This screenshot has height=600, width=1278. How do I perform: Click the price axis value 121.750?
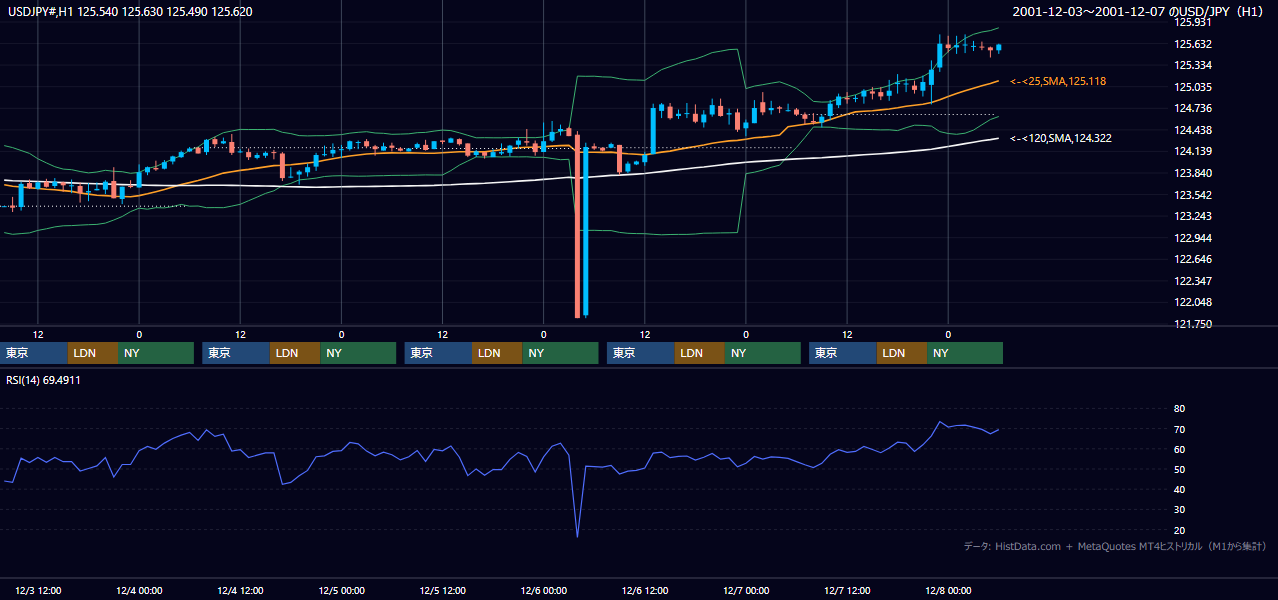click(x=1194, y=324)
